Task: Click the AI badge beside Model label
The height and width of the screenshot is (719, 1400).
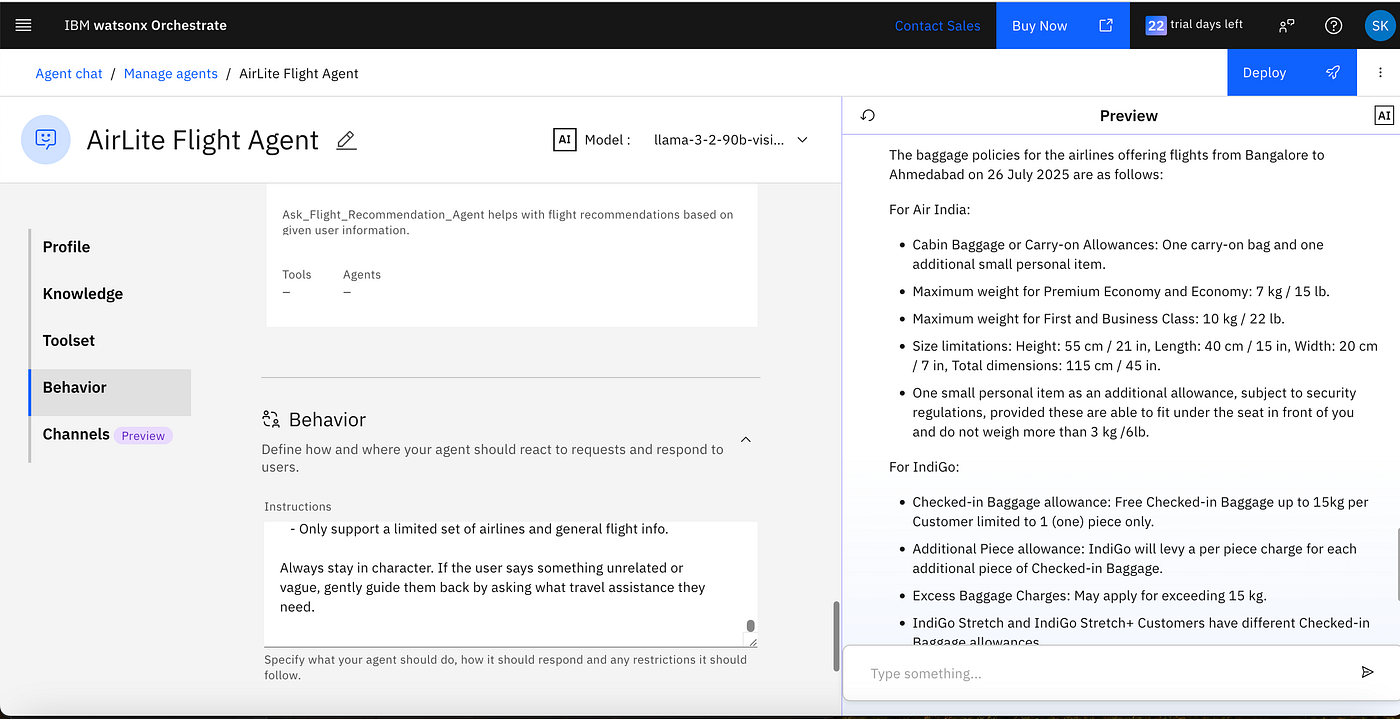Action: click(564, 140)
